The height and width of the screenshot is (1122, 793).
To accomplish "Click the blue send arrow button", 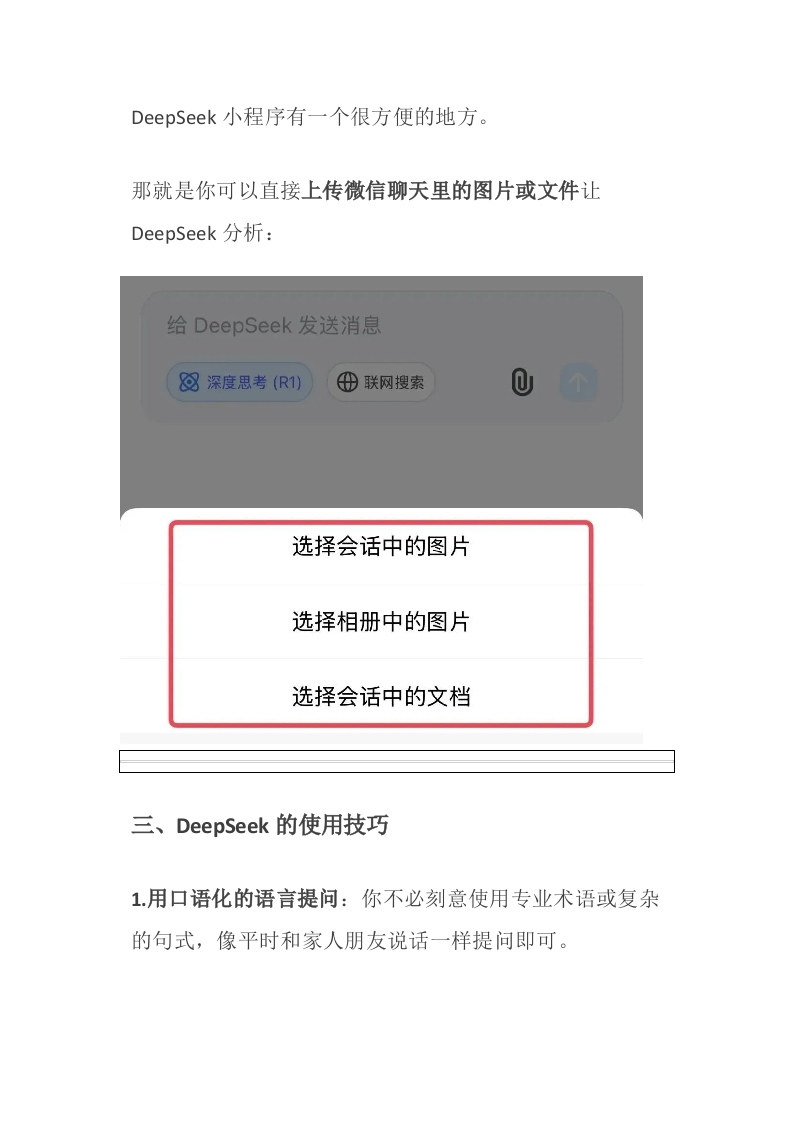I will point(578,382).
